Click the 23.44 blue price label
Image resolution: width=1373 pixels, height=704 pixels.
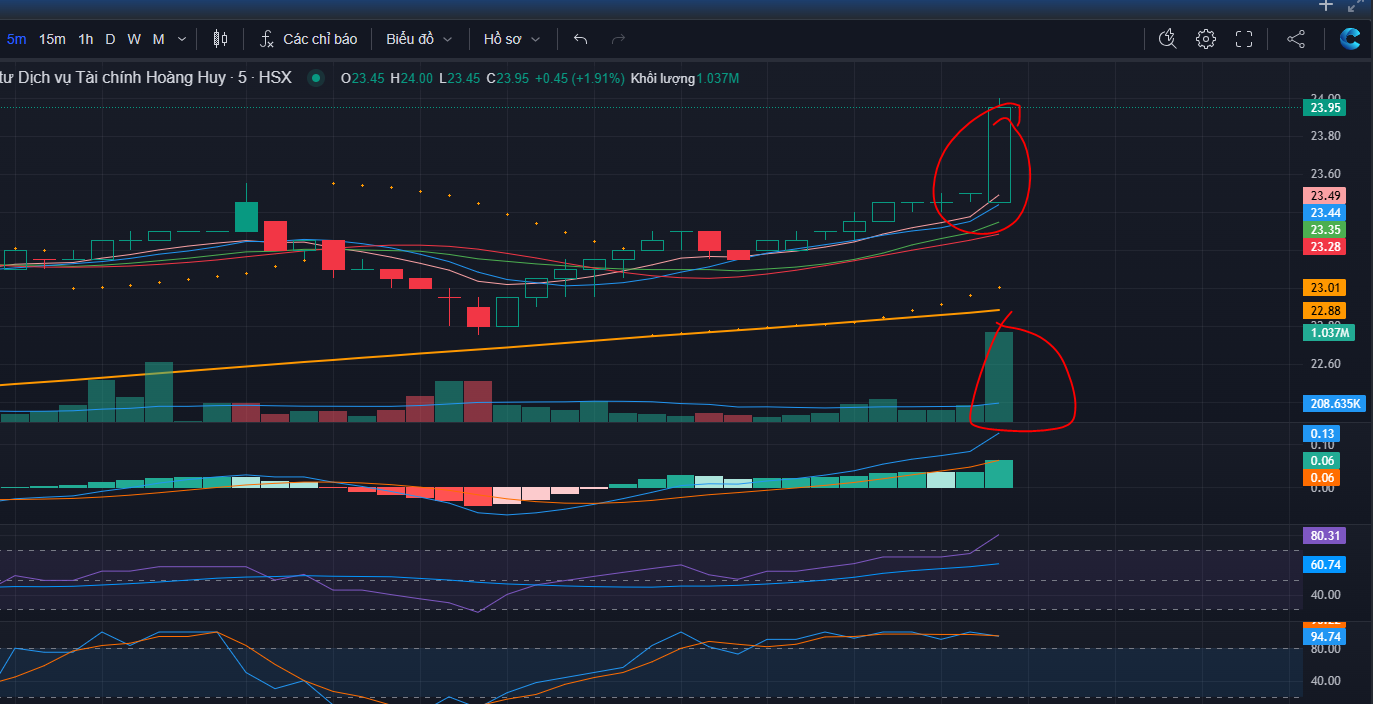[1325, 213]
